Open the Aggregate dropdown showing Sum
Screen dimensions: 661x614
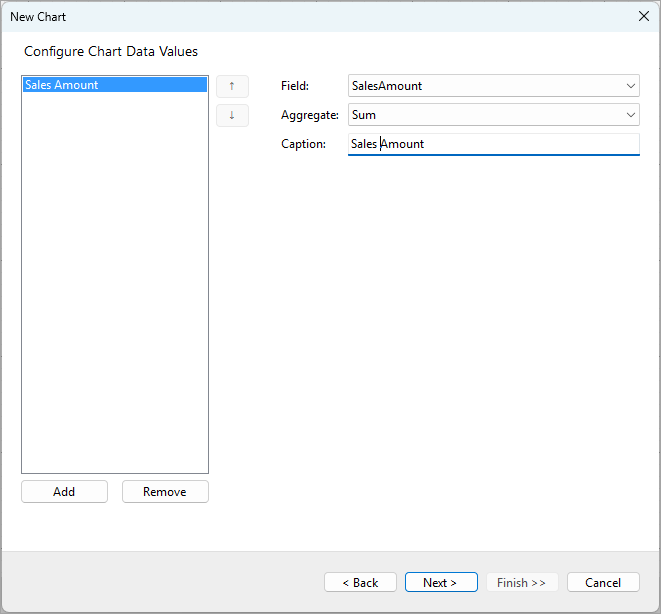pos(494,115)
